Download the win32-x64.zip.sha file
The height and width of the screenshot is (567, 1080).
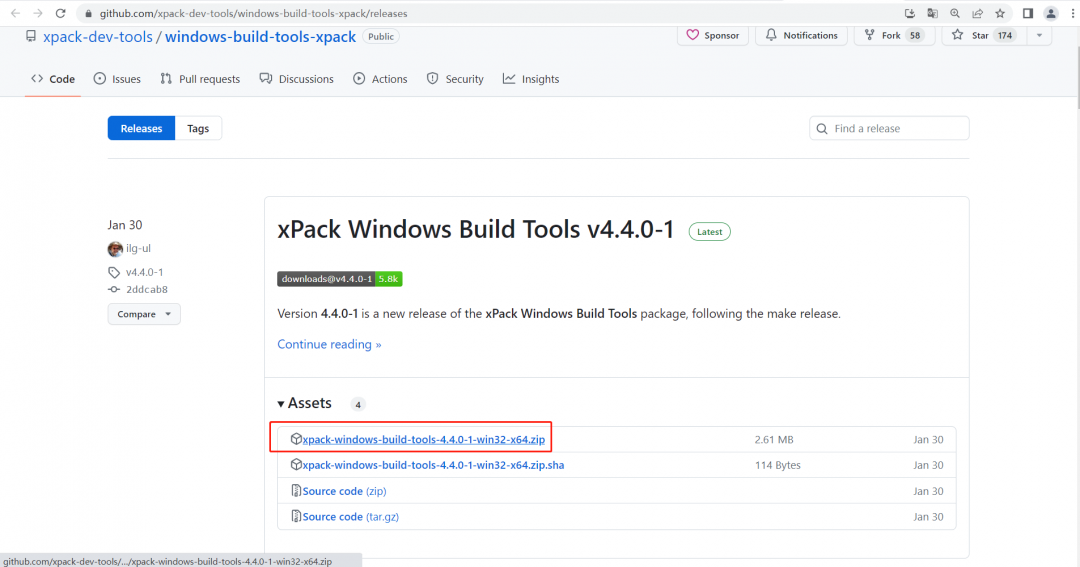(433, 465)
